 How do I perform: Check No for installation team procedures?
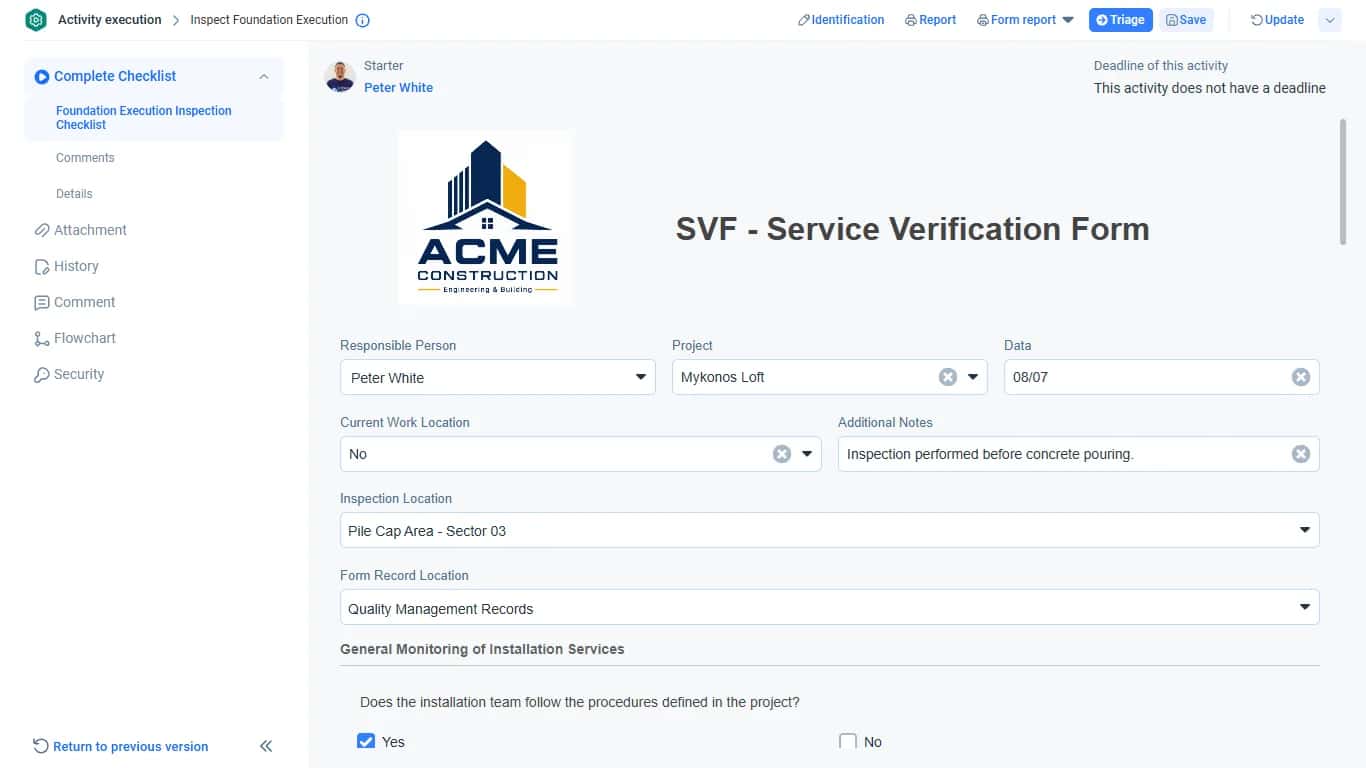click(x=848, y=741)
